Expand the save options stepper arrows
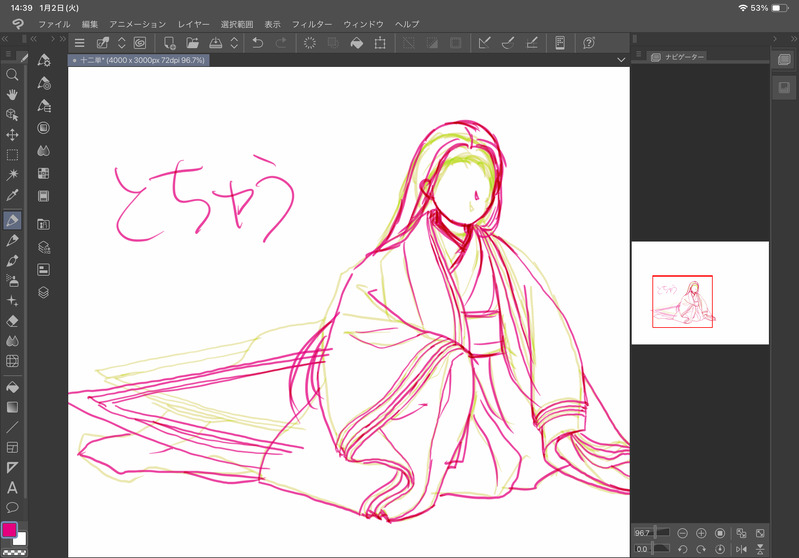Viewport: 799px width, 558px height. (x=234, y=43)
